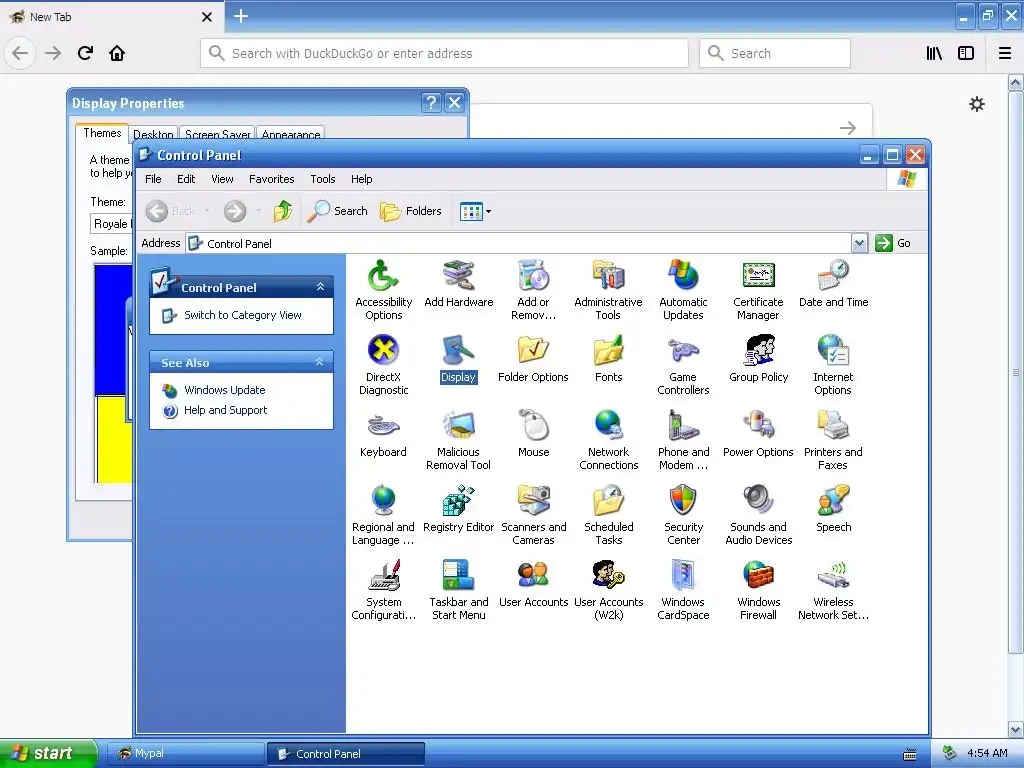
Task: Select Game Controllers icon
Action: tap(683, 365)
